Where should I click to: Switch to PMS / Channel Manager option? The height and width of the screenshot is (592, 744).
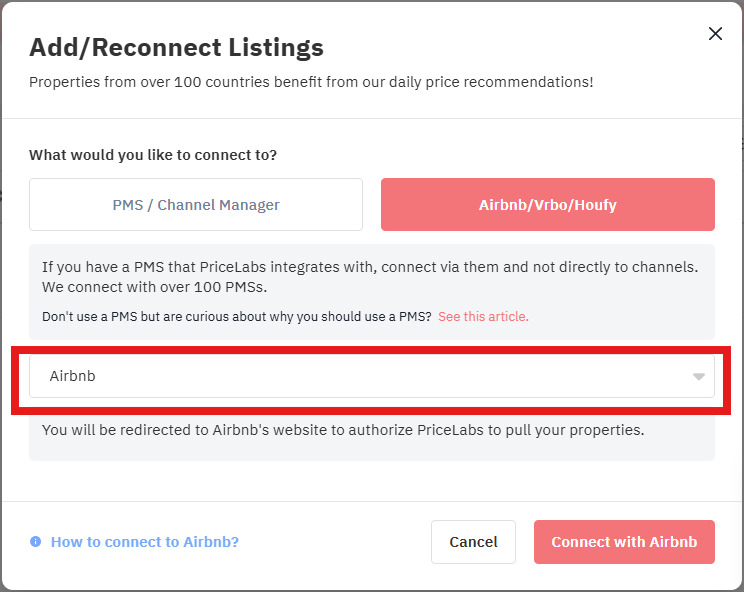point(196,204)
